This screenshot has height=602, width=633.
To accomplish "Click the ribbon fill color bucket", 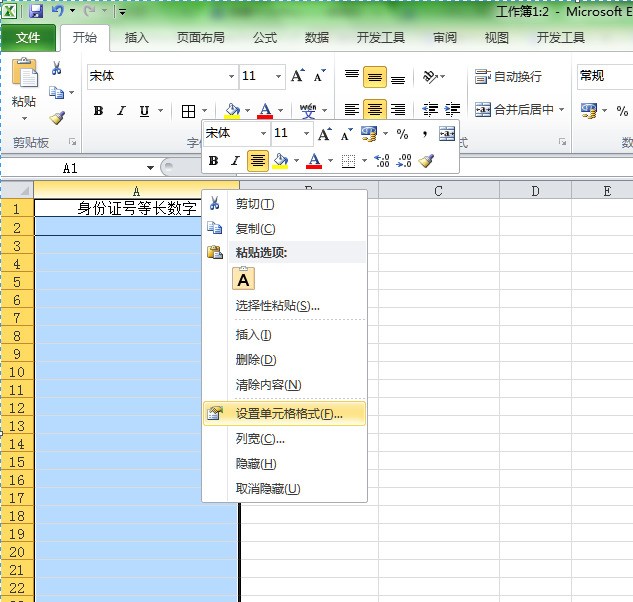I will point(232,111).
